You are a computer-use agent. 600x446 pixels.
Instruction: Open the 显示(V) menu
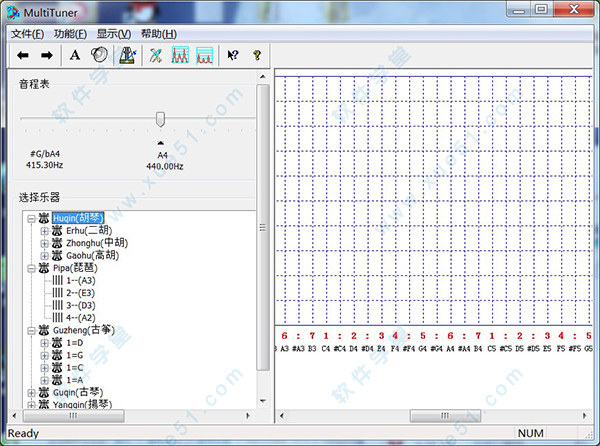coord(114,34)
